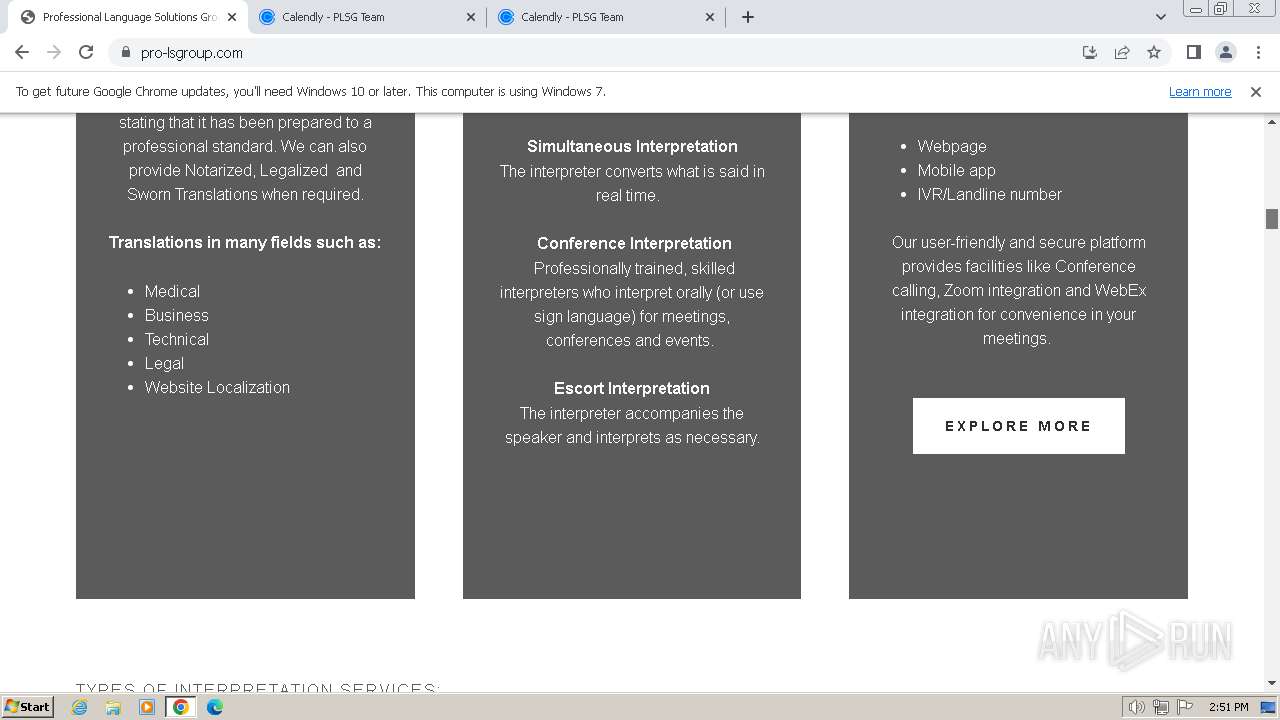Launch Internet Explorer from the taskbar

coord(80,707)
